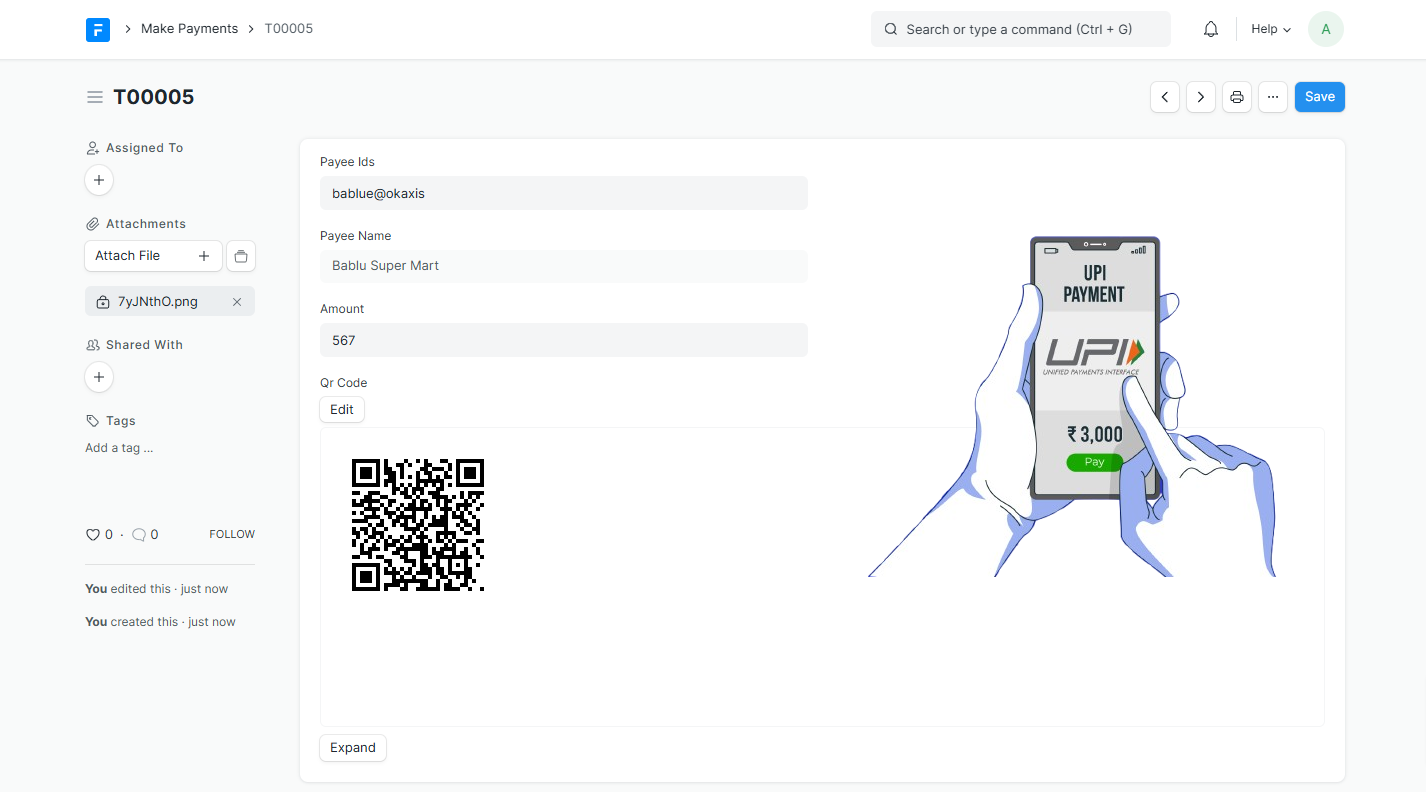Navigate to Make Payments breadcrumb
The image size is (1426, 792).
(x=189, y=28)
